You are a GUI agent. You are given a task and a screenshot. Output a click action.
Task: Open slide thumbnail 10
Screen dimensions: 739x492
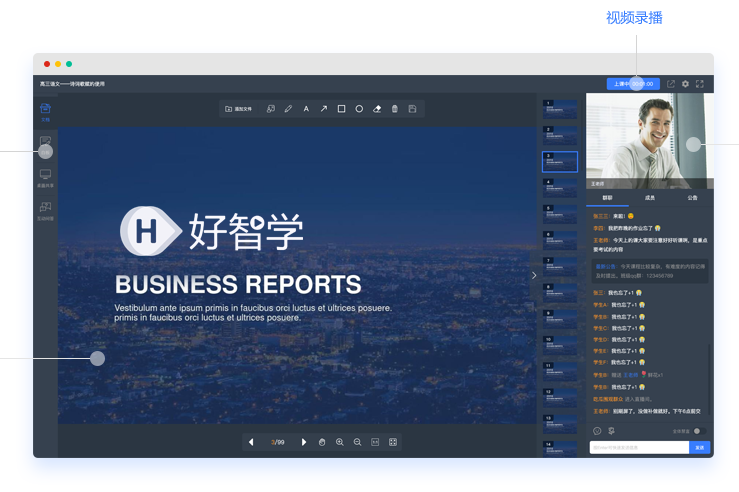coord(560,345)
